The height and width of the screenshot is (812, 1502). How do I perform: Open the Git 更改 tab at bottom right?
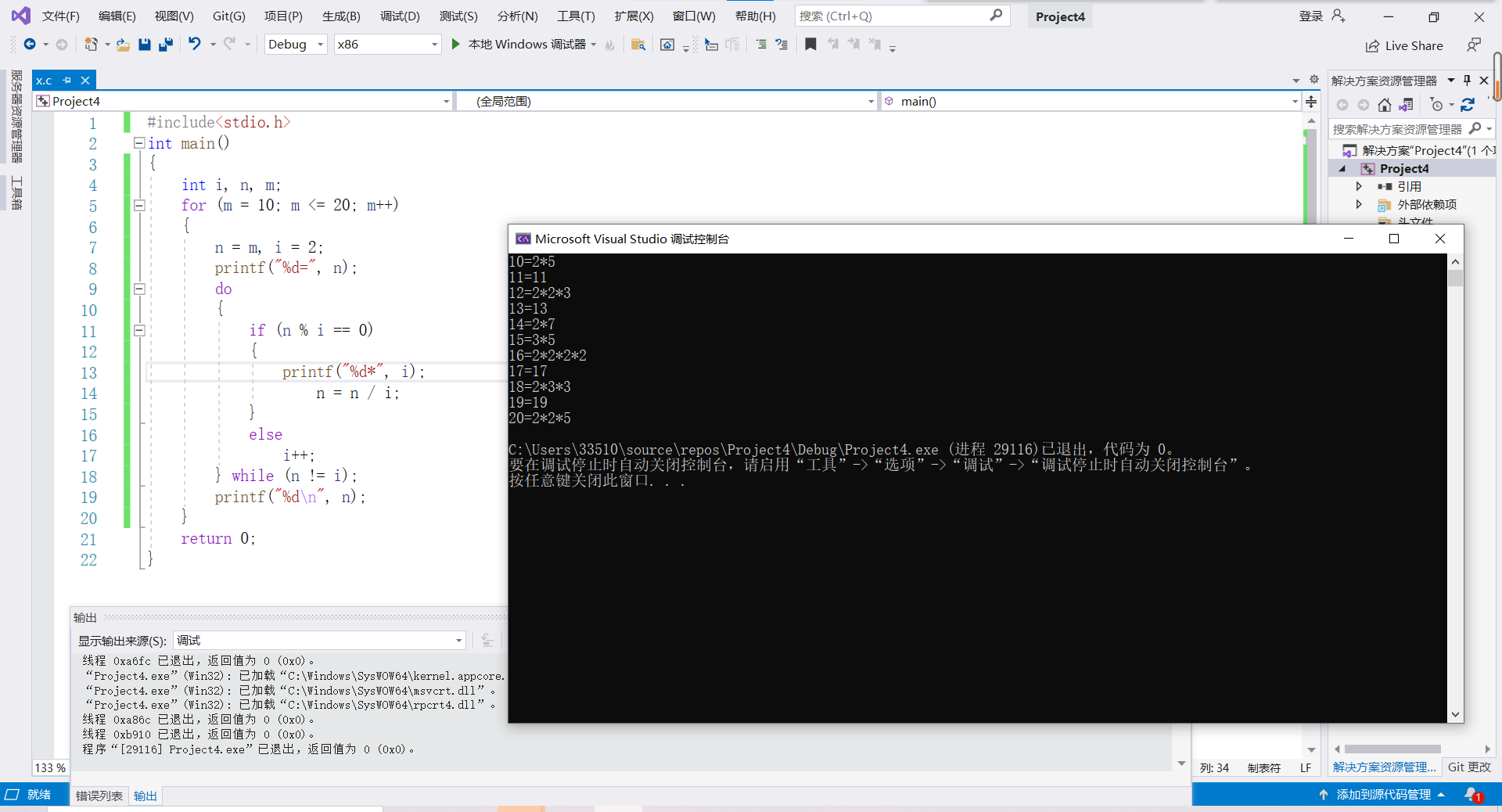(x=1469, y=767)
